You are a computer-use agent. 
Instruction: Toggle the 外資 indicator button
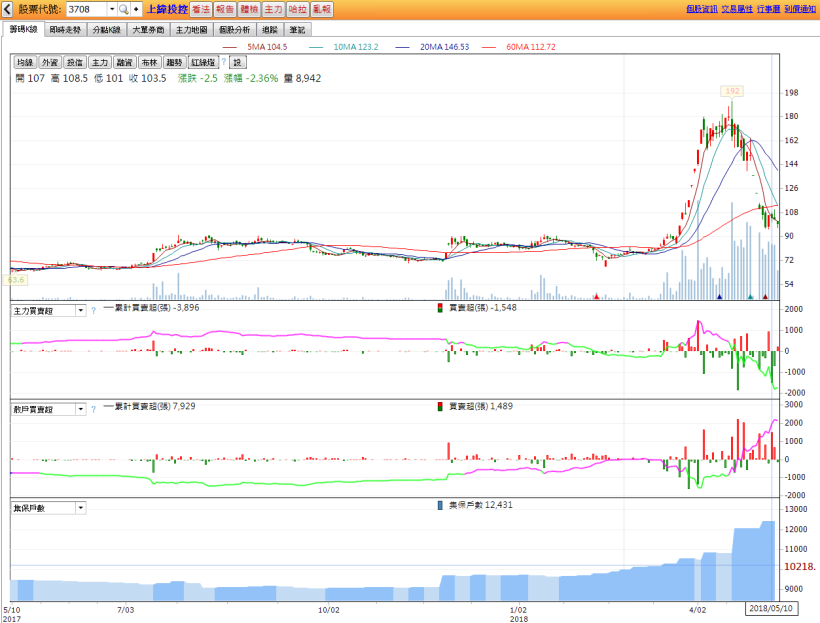coord(50,62)
